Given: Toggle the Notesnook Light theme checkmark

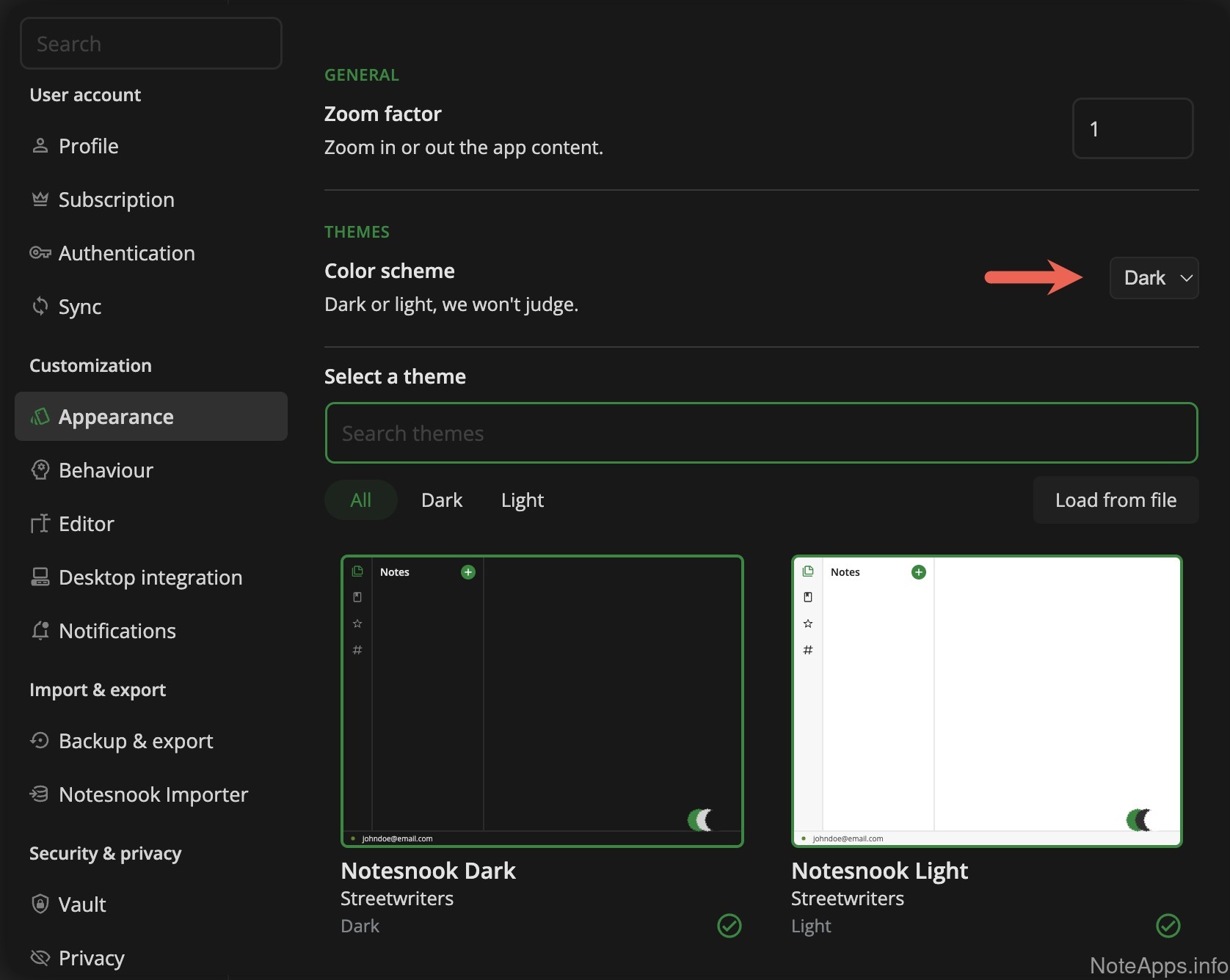Looking at the screenshot, I should tap(1168, 926).
